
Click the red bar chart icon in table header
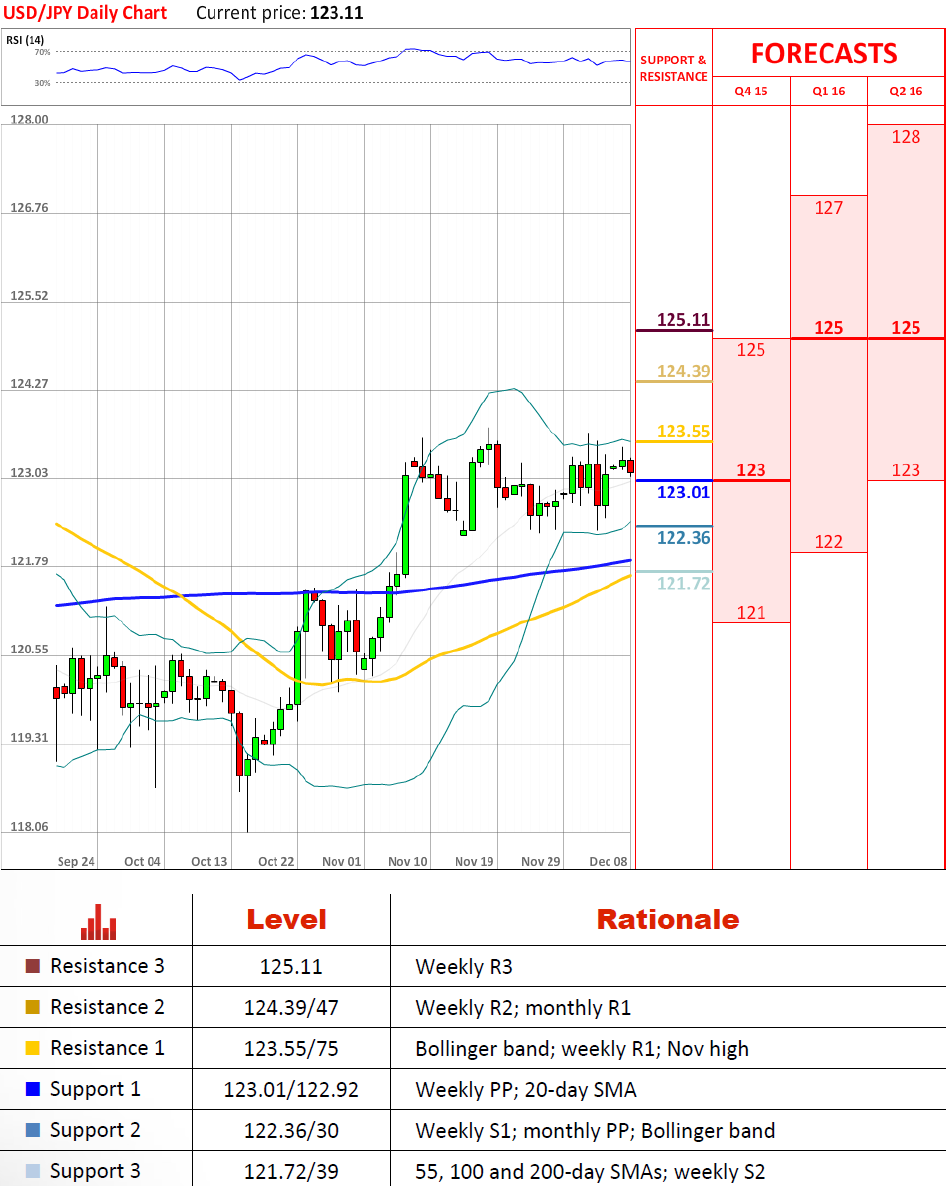(98, 922)
